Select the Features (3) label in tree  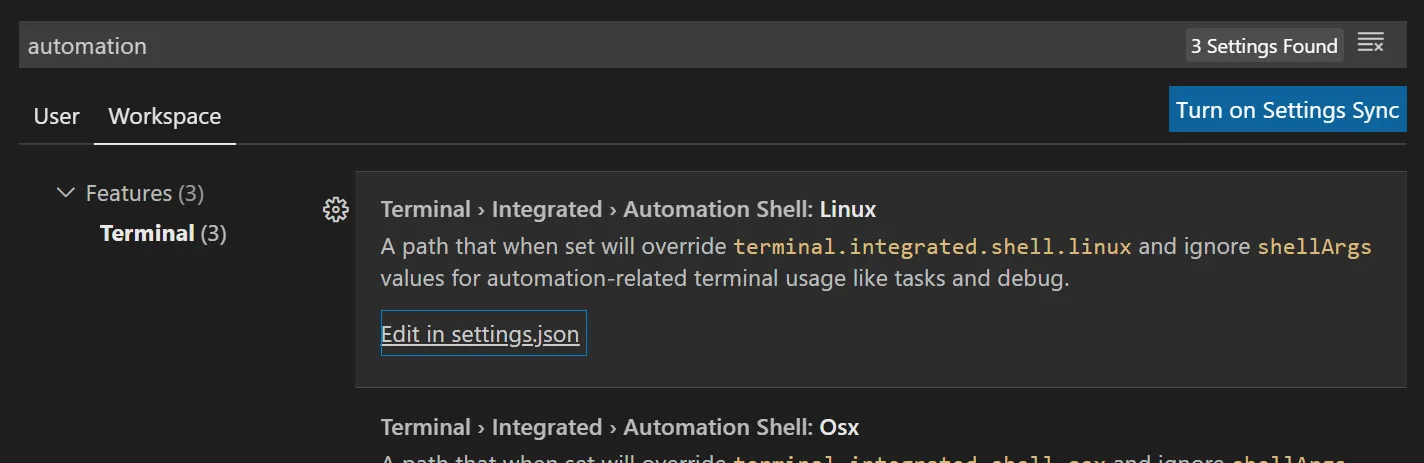pos(144,193)
